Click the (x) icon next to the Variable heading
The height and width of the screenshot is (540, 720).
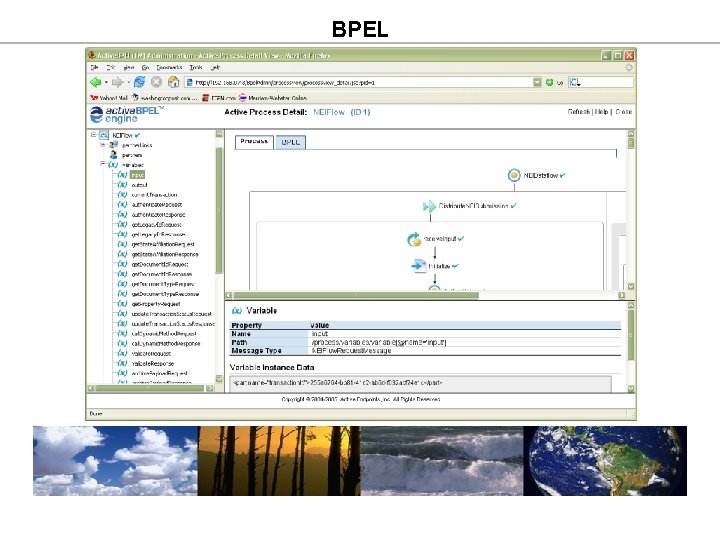pos(237,311)
